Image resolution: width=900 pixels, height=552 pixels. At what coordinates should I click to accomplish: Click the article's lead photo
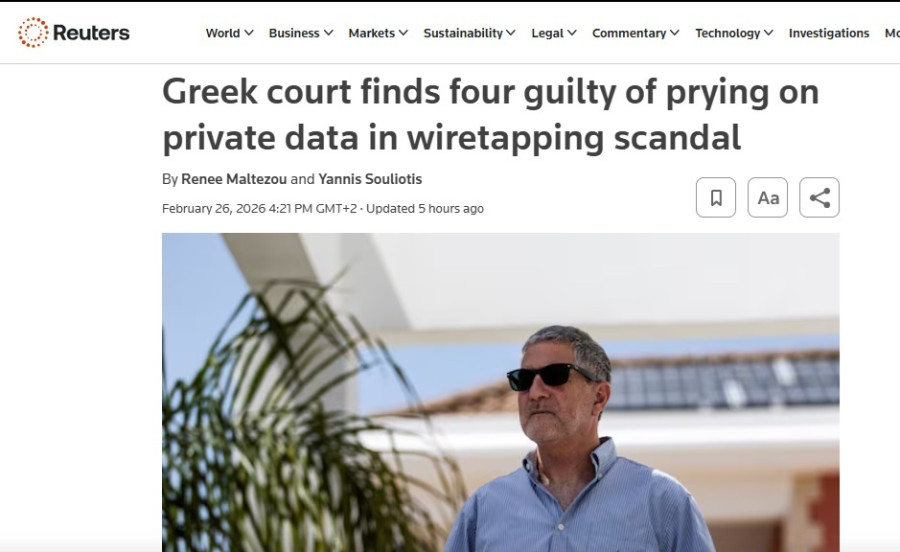coord(501,392)
